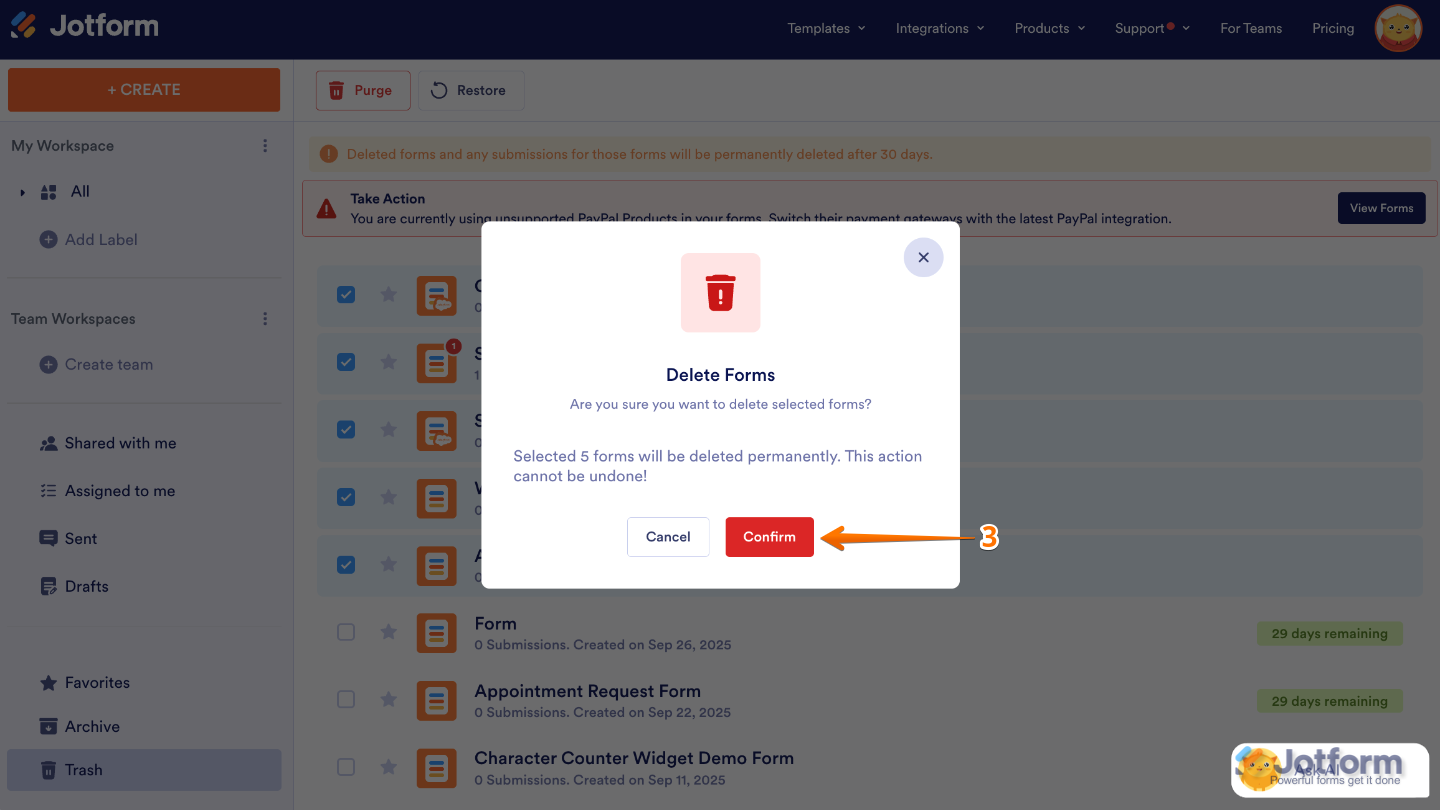Click the Jotform logo in header

(84, 27)
